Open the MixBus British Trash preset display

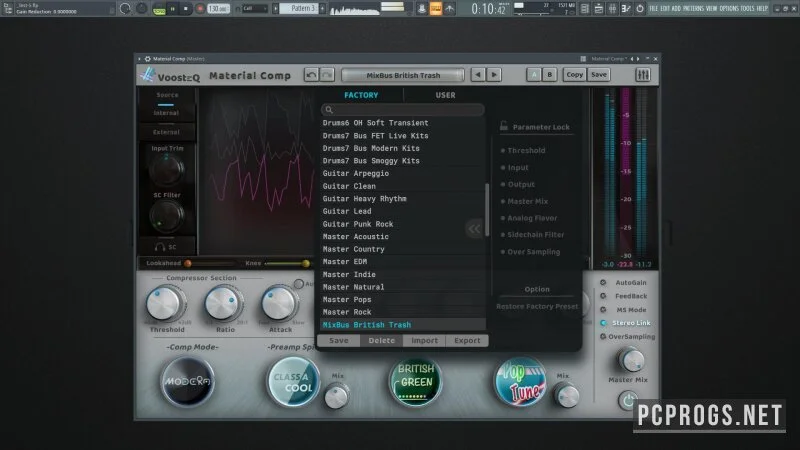tap(403, 76)
